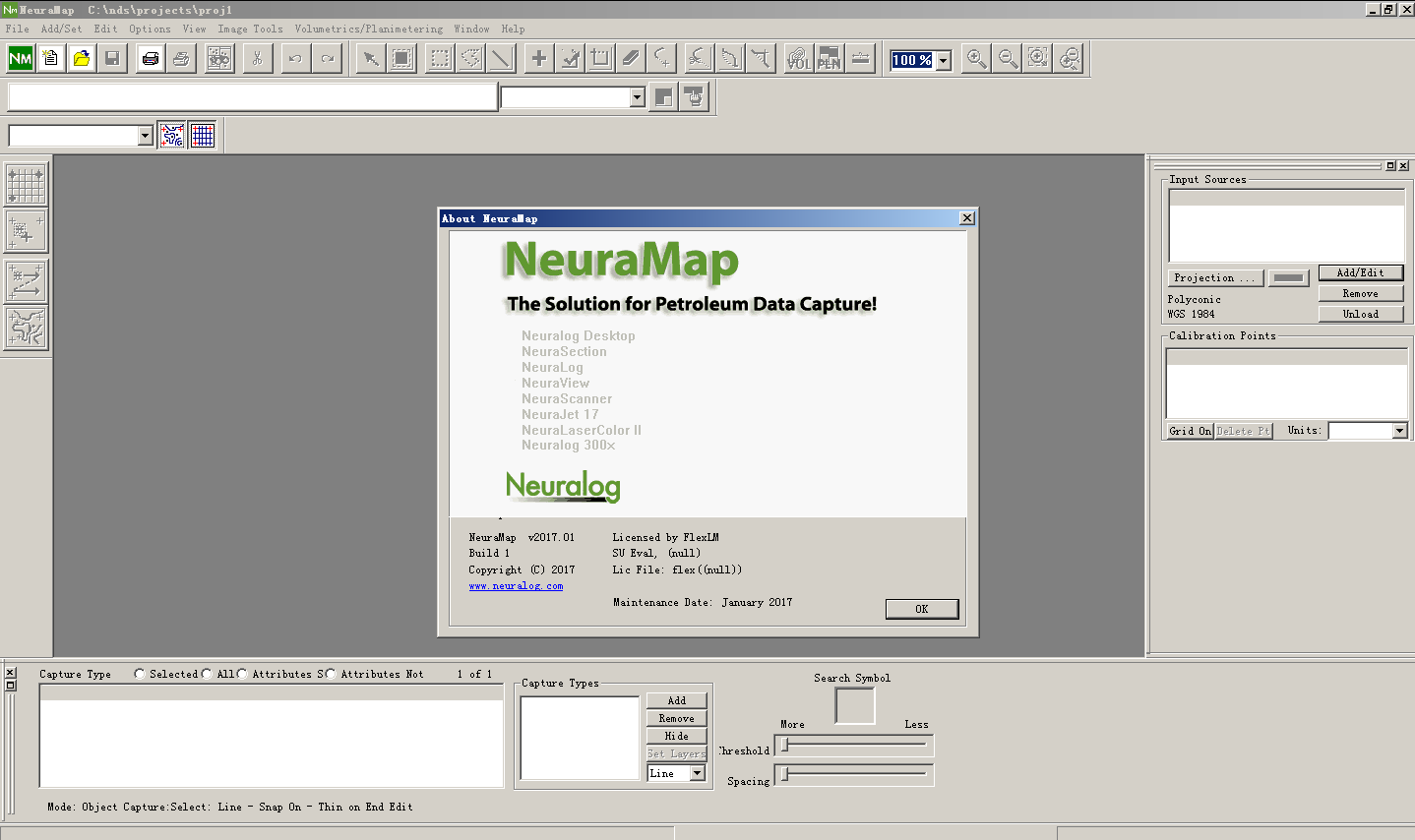Click the add calibration point icon in left sidebar
This screenshot has height=840, width=1415.
[x=26, y=231]
